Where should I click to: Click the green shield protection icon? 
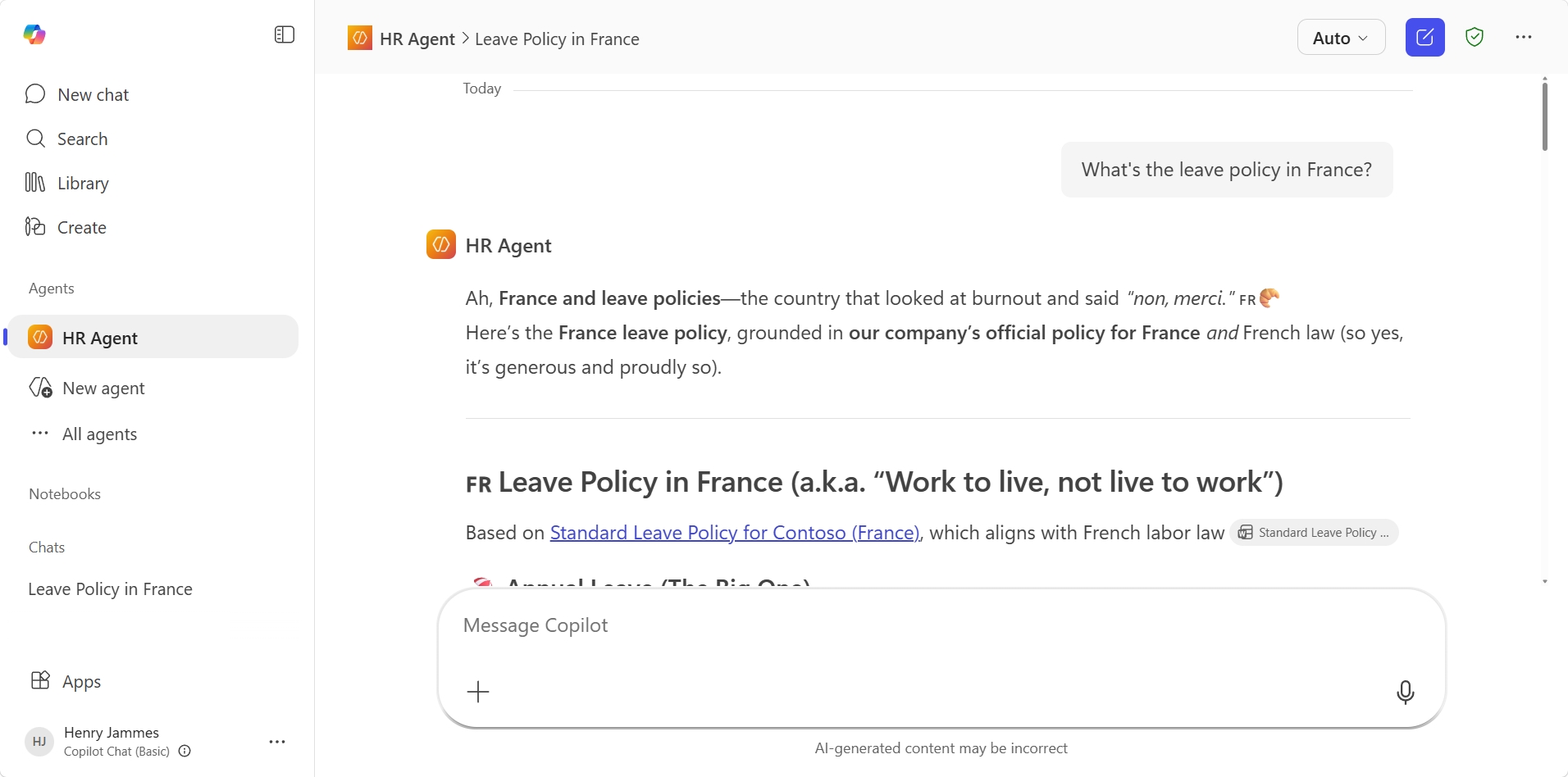pos(1474,38)
